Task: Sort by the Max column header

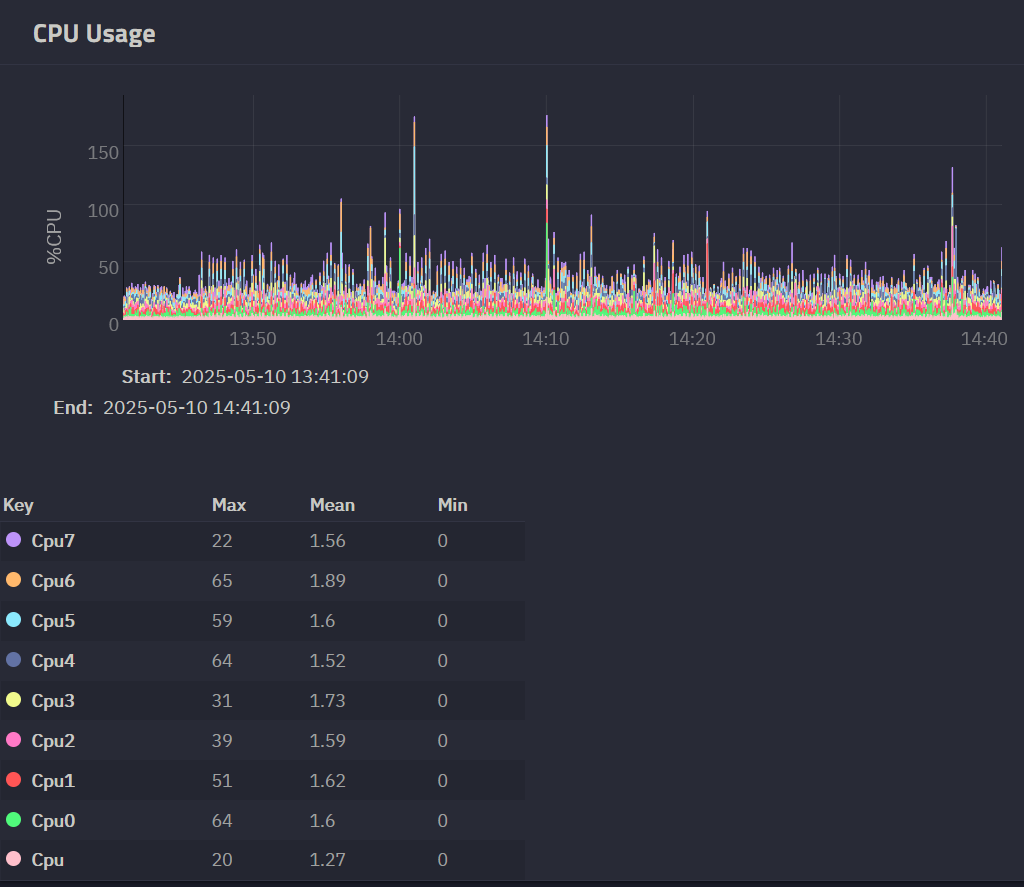Action: pos(229,505)
